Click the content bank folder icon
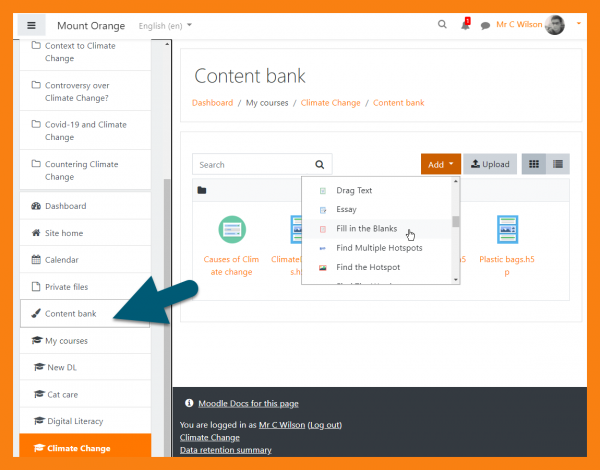Viewport: 600px width, 470px height. click(x=202, y=190)
